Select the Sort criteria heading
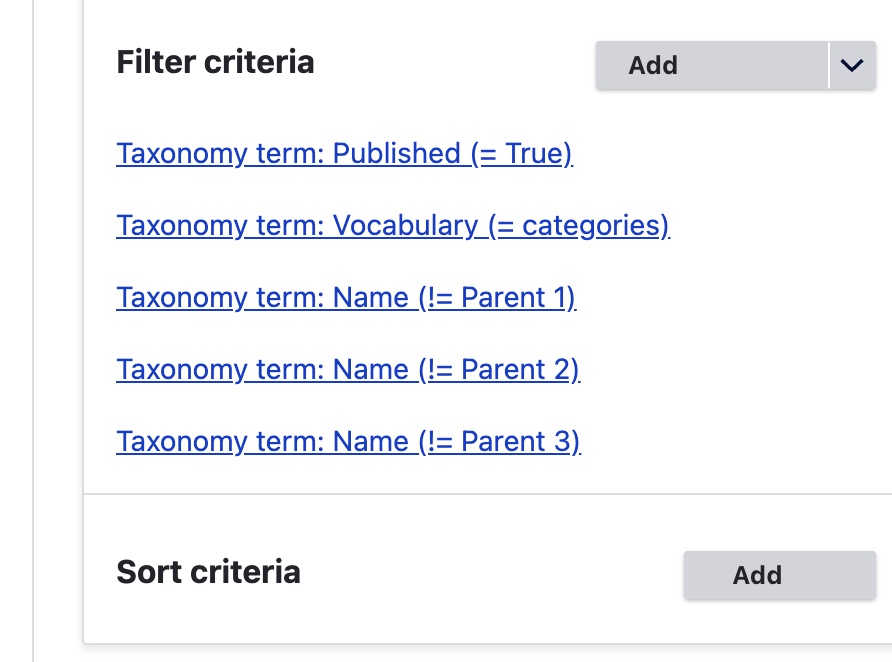 (x=208, y=572)
